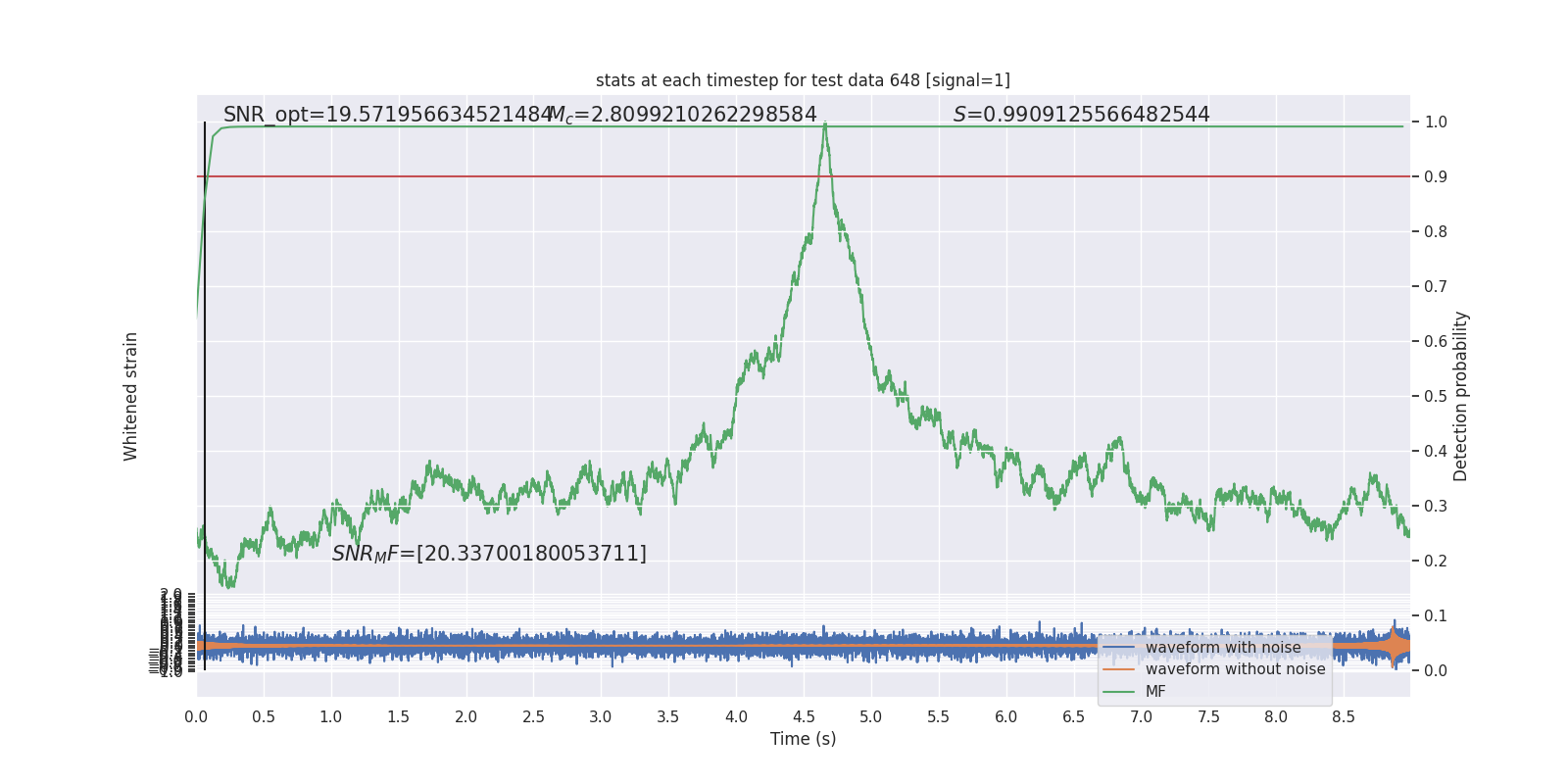Click the 'Whitened strain' axis label
The width and height of the screenshot is (1568, 784).
pos(130,396)
